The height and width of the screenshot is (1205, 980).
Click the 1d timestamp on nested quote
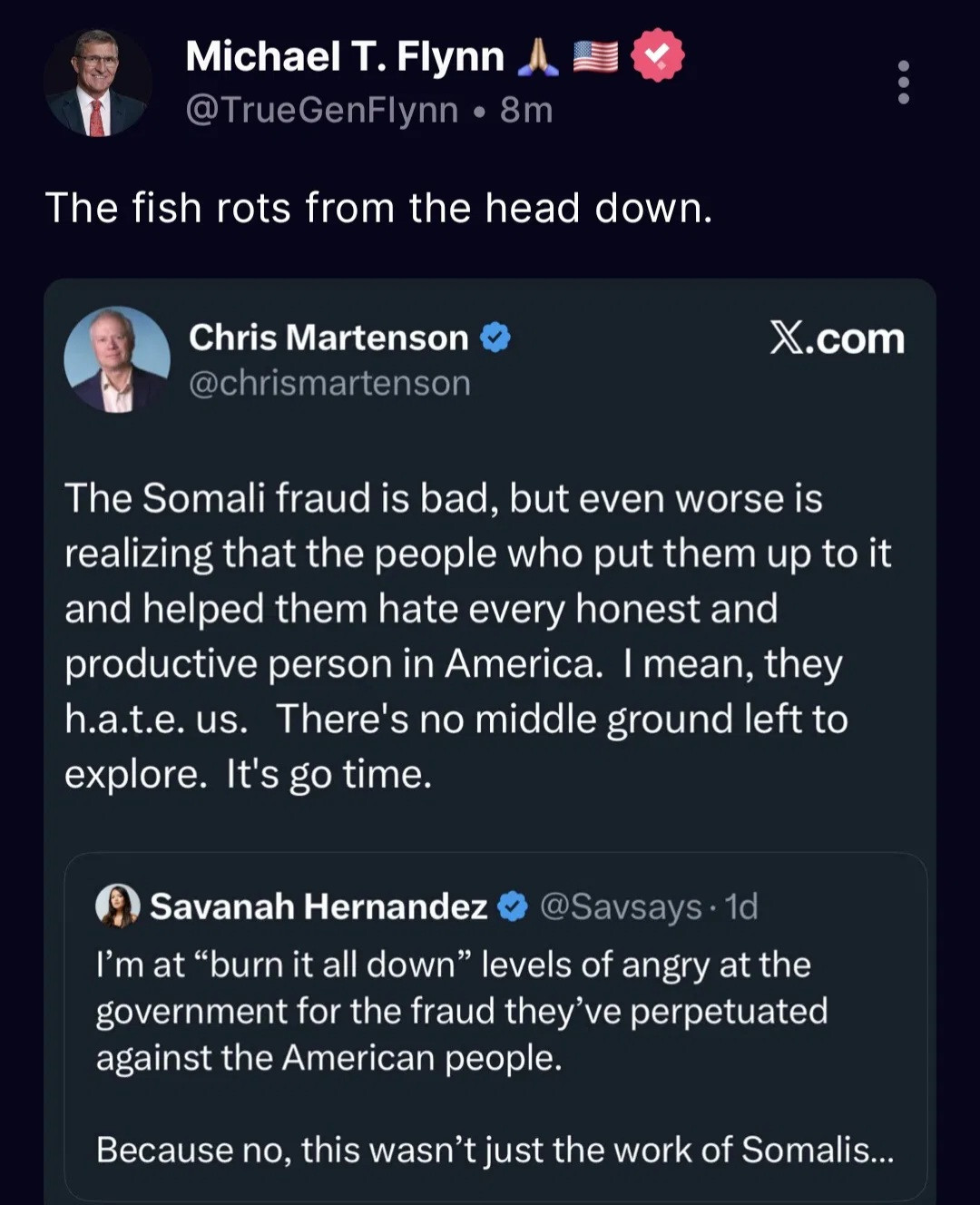[x=741, y=906]
